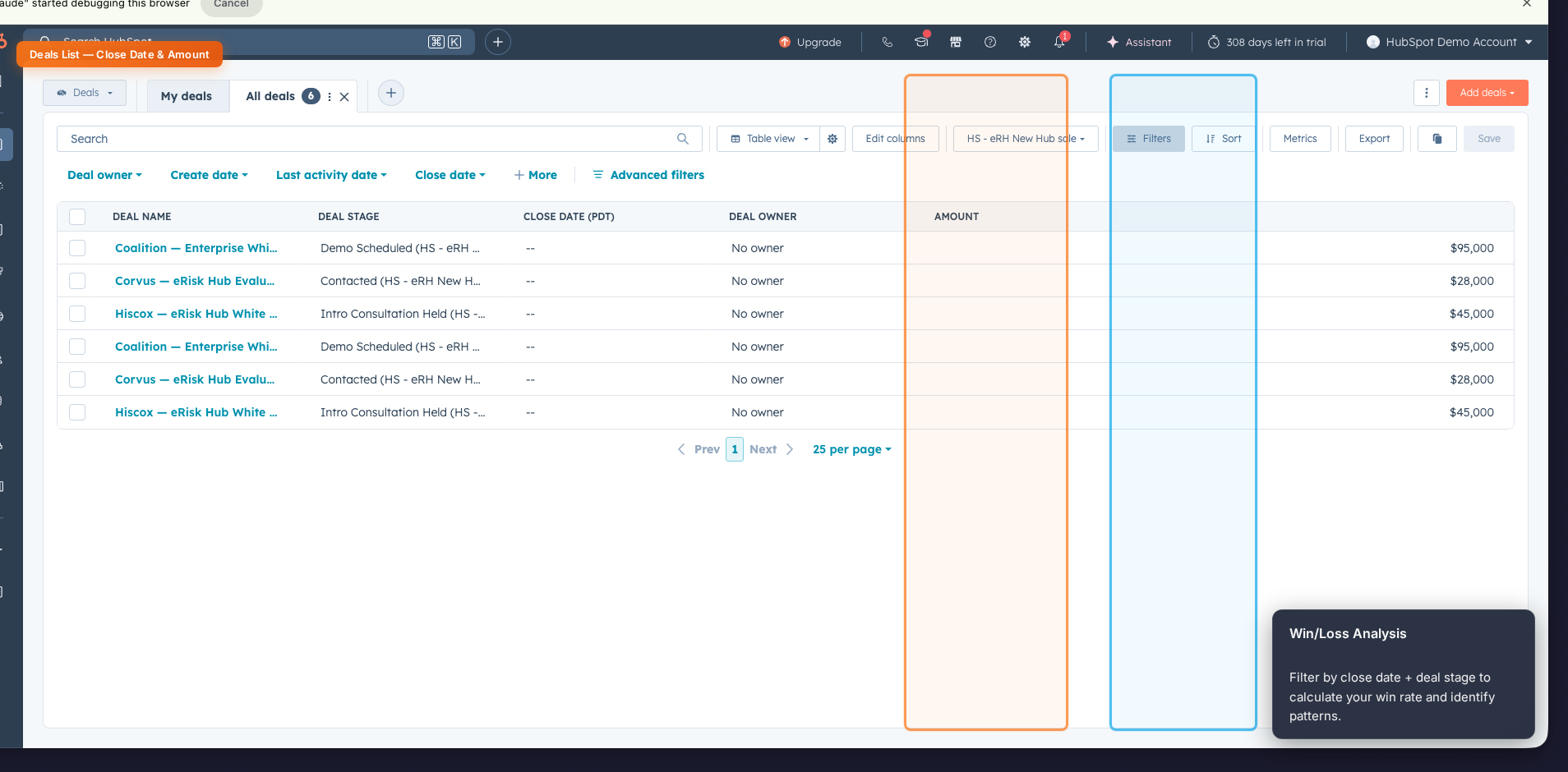Click the deals Search input field
Viewport: 1568px width, 772px height.
coord(380,139)
